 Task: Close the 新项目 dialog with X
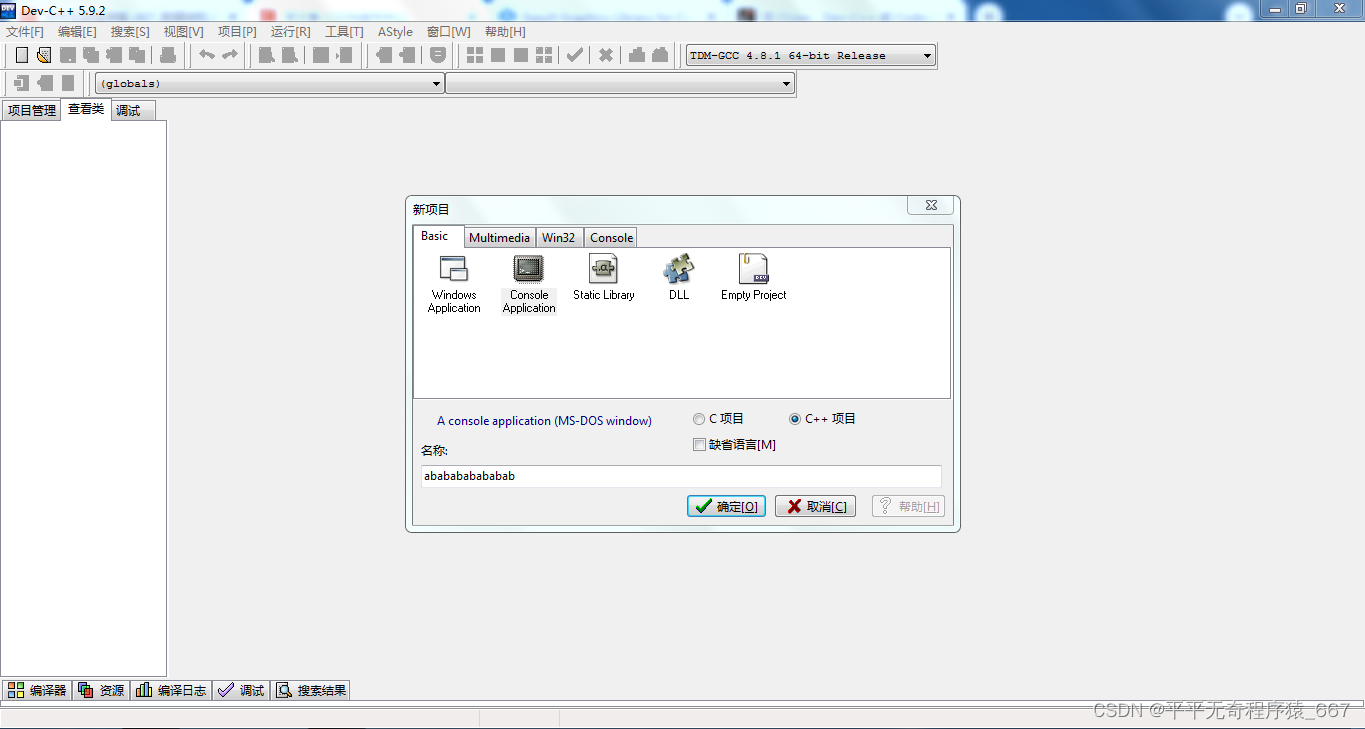tap(930, 205)
